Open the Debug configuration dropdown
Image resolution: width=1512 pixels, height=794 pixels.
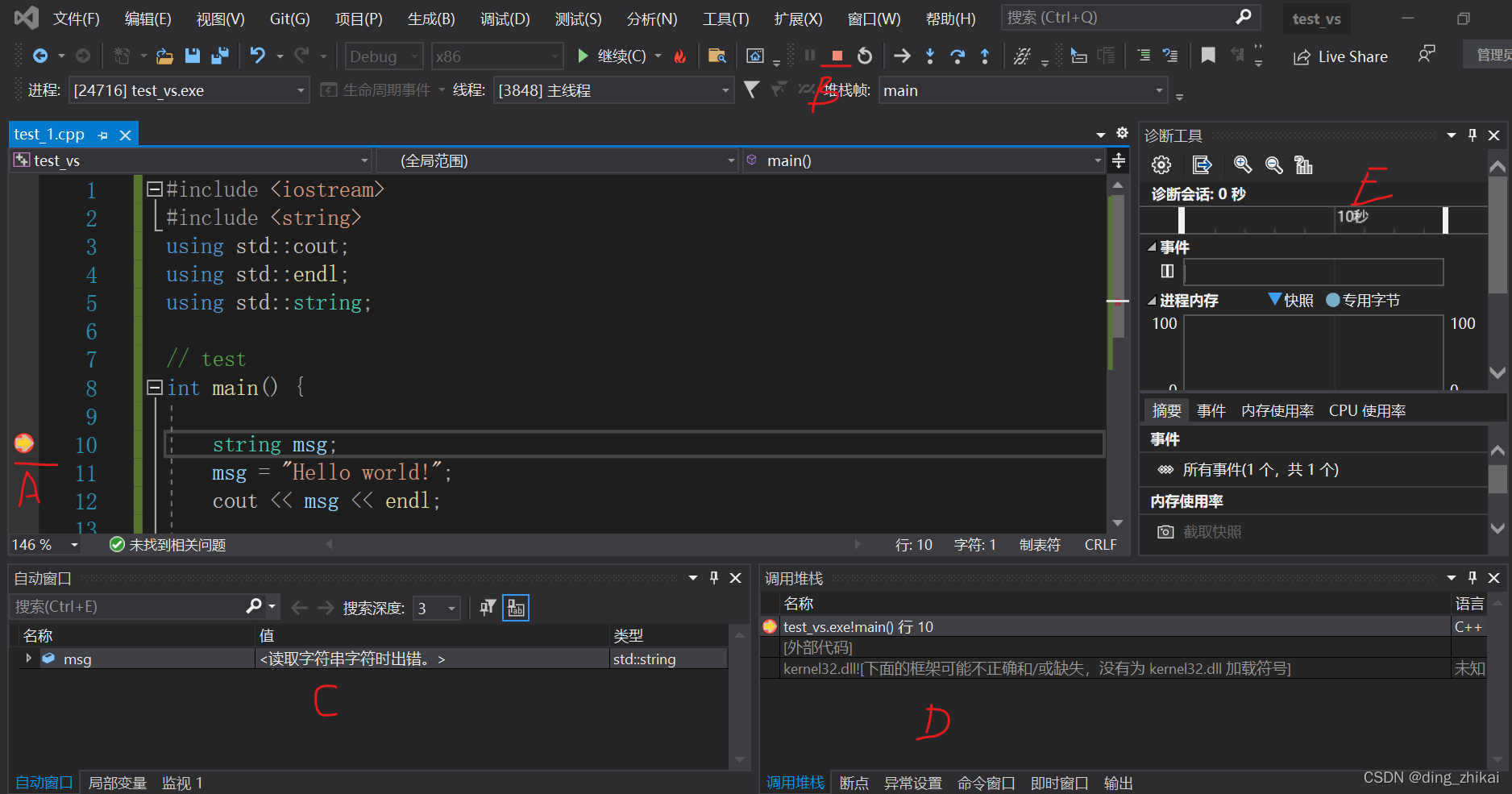(x=384, y=56)
